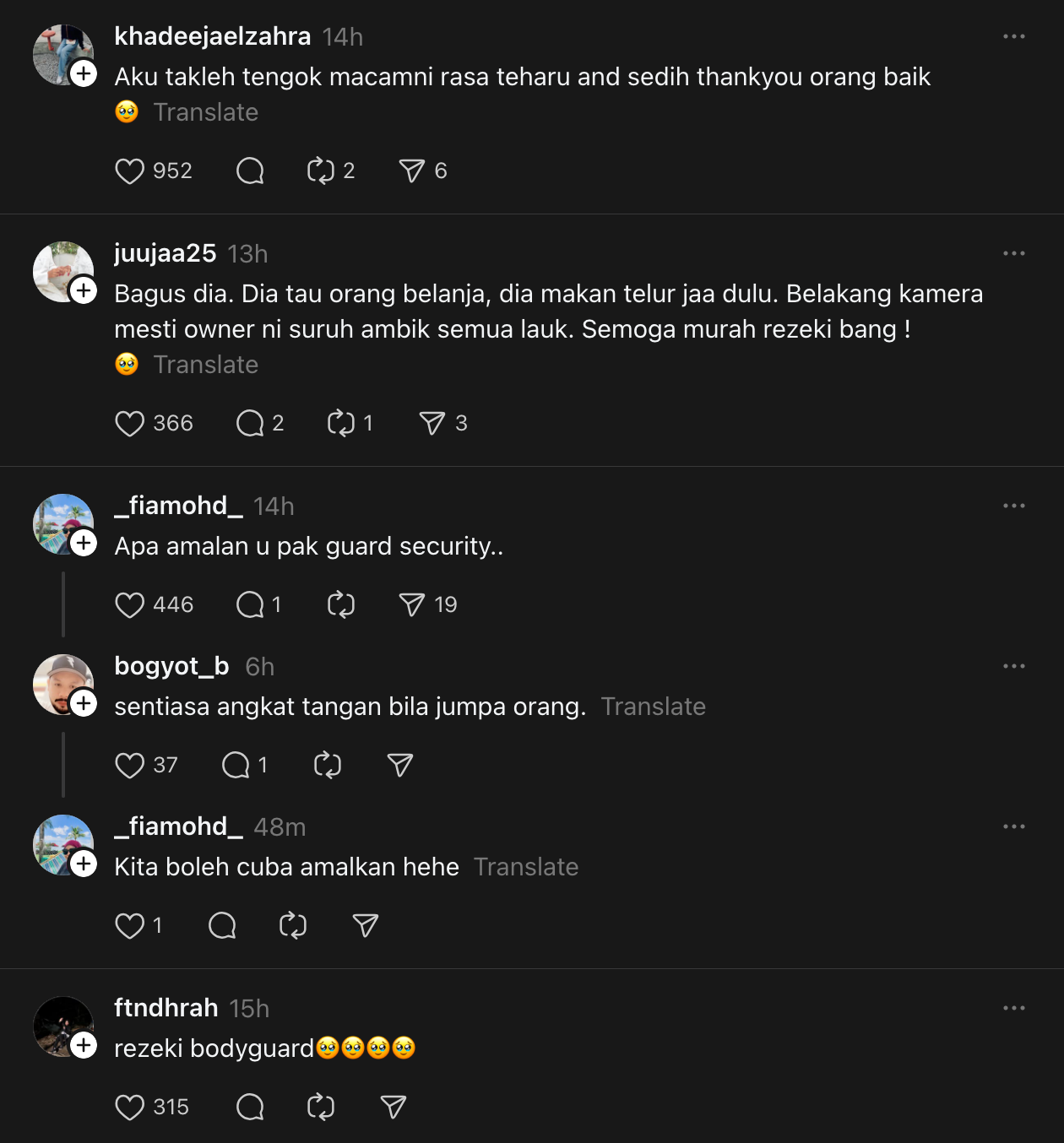
Task: Reply to khadeejaelzahra's comment
Action: 250,171
